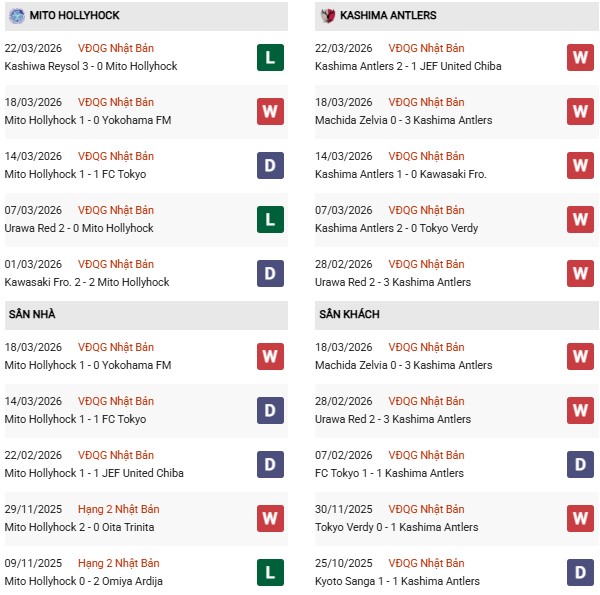Click W badge for Kashima 2-1 JEF United
The height and width of the screenshot is (595, 600).
pos(580,58)
